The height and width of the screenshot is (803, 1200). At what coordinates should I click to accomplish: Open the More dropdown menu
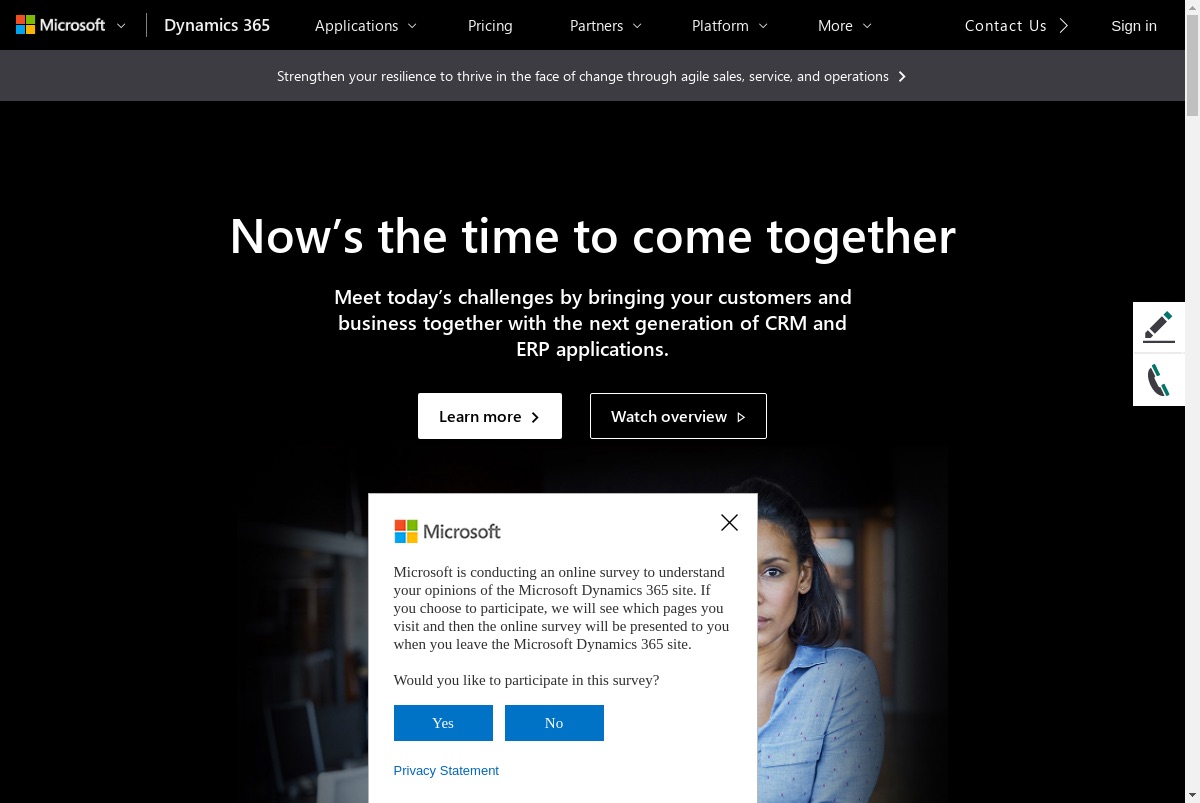click(x=845, y=26)
